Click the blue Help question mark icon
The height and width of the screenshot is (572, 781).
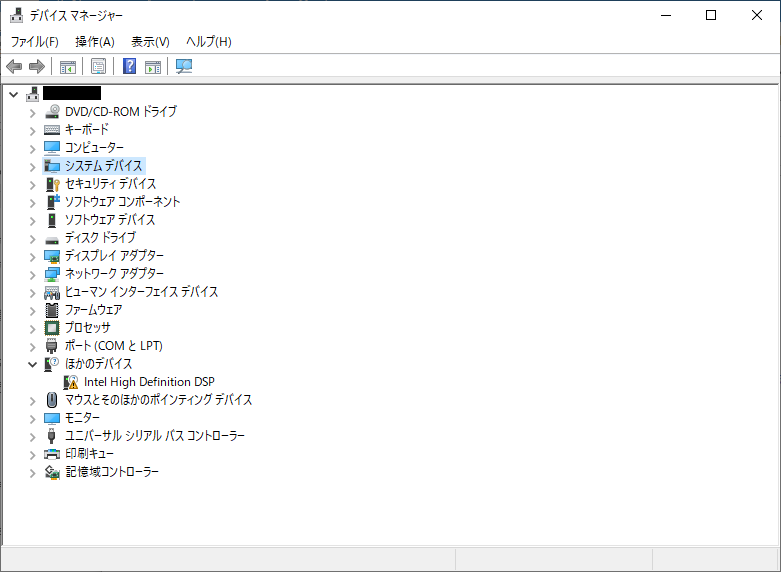(130, 66)
